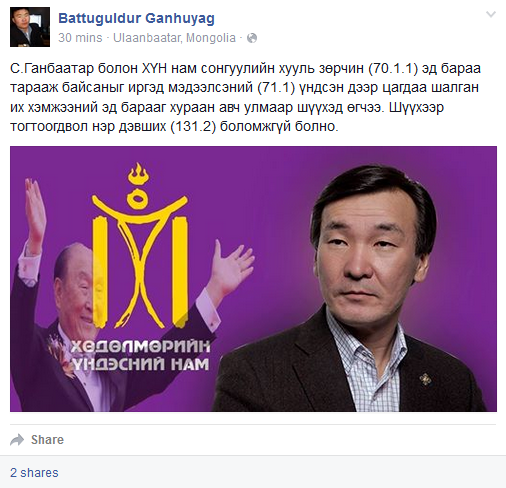This screenshot has width=506, height=488.
Task: Click the globe public privacy icon
Action: [252, 38]
